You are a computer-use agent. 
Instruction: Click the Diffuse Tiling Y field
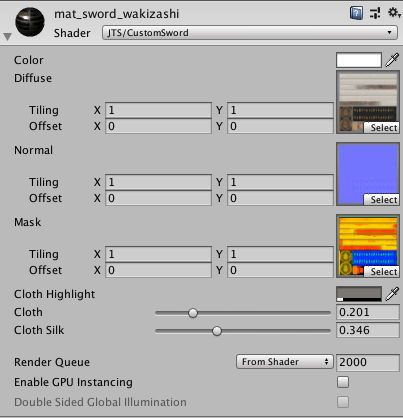coord(280,110)
